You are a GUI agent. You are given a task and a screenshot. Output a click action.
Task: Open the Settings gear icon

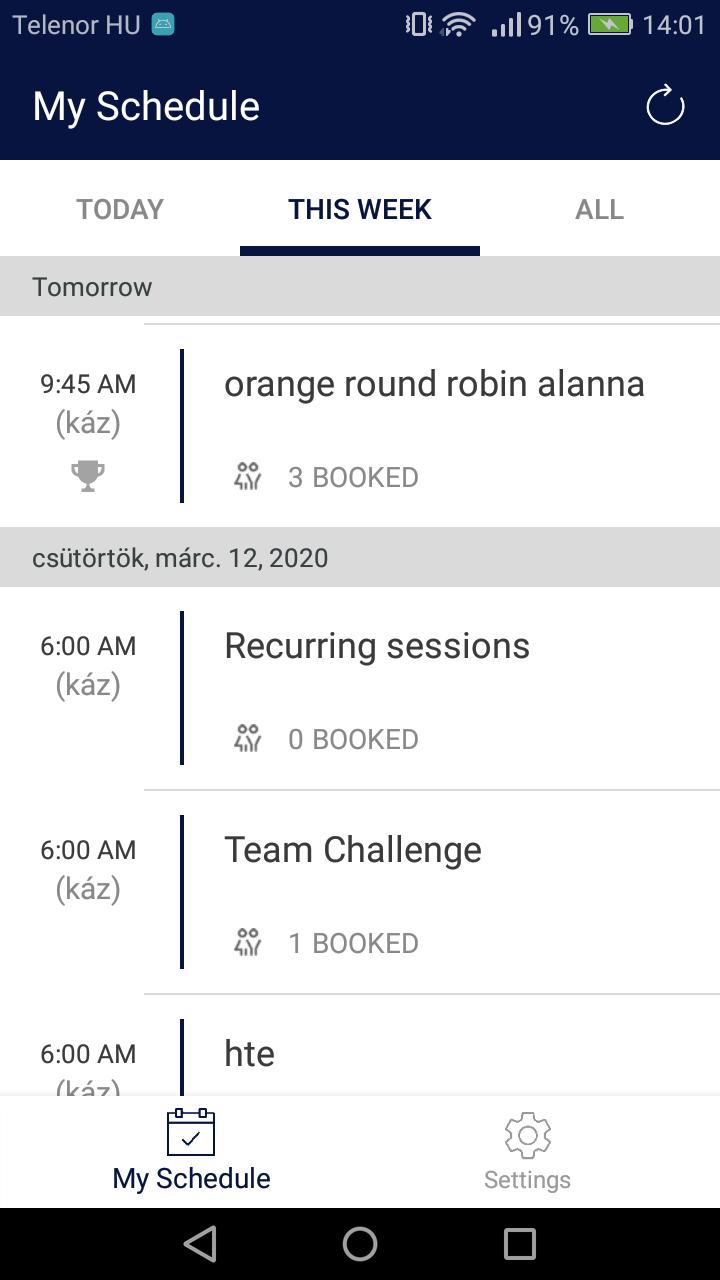527,1135
